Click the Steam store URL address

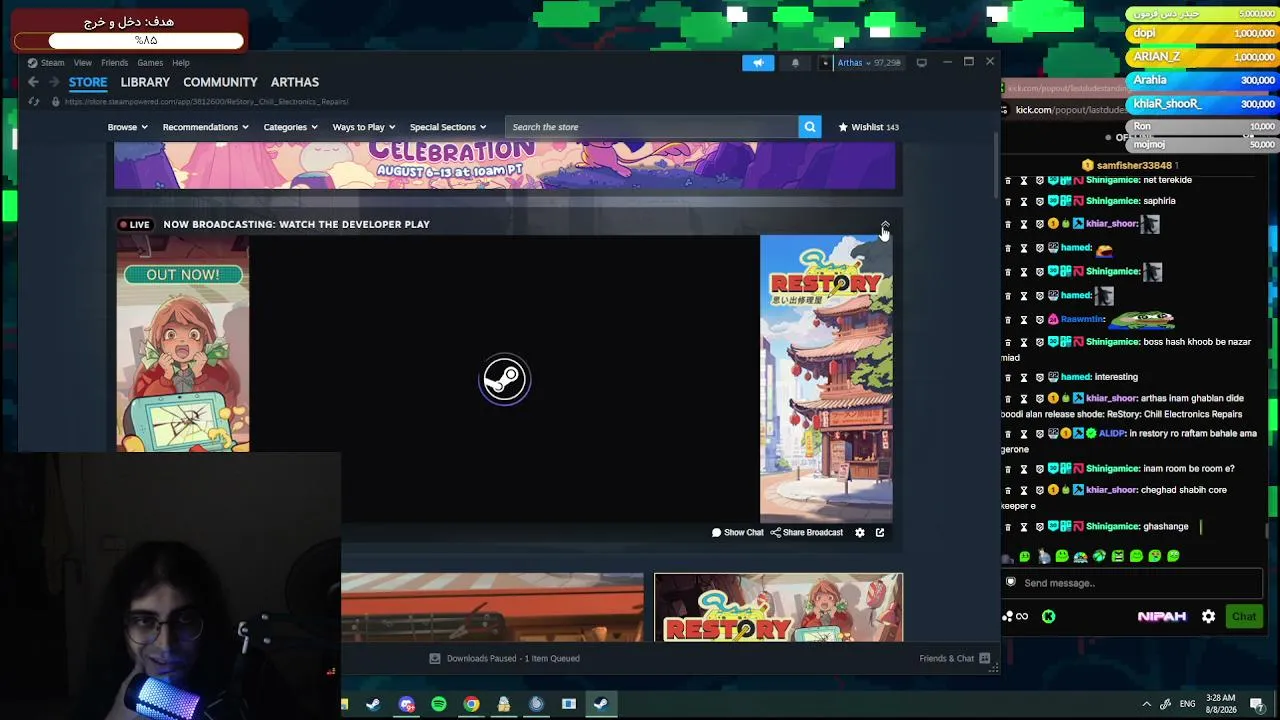tap(206, 102)
